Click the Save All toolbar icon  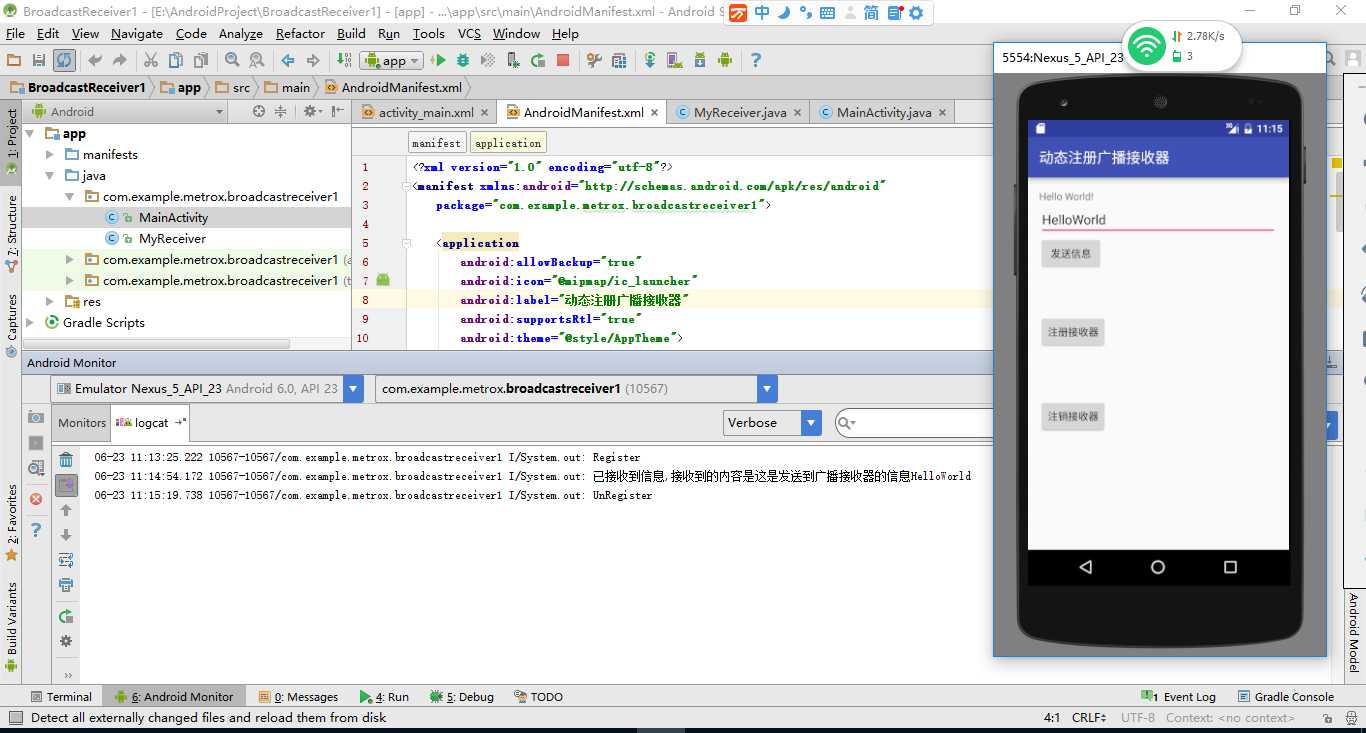coord(39,61)
